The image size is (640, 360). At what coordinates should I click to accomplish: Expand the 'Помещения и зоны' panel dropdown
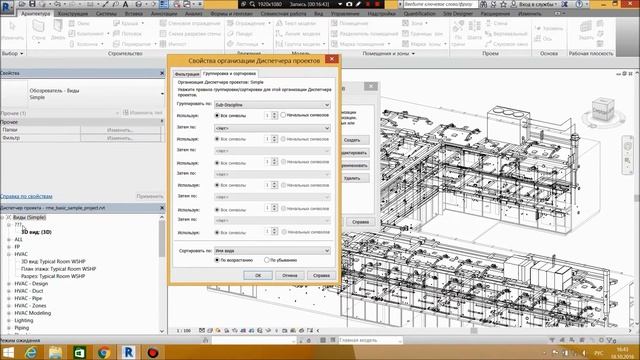coord(388,53)
